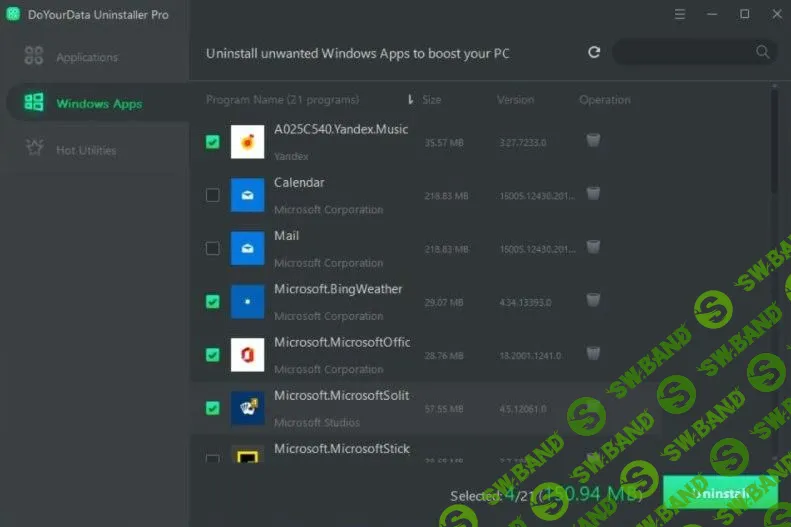Click the search magnifier icon

pos(762,51)
